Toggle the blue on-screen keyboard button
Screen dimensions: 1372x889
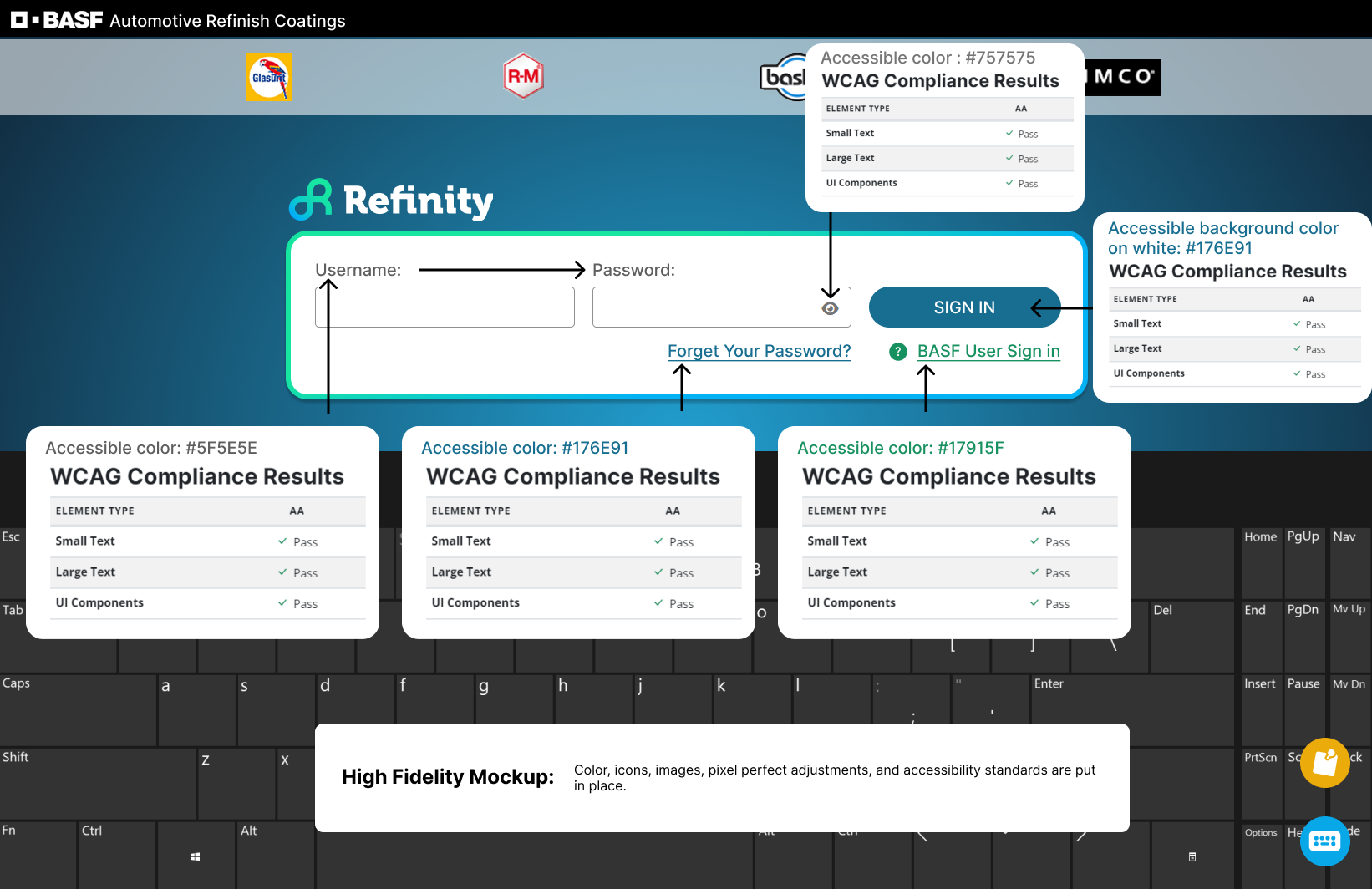(x=1325, y=841)
